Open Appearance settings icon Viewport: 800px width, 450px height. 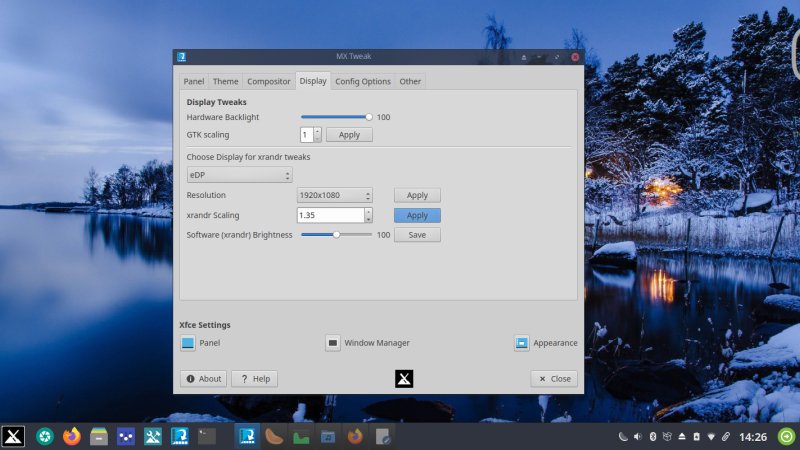[521, 343]
